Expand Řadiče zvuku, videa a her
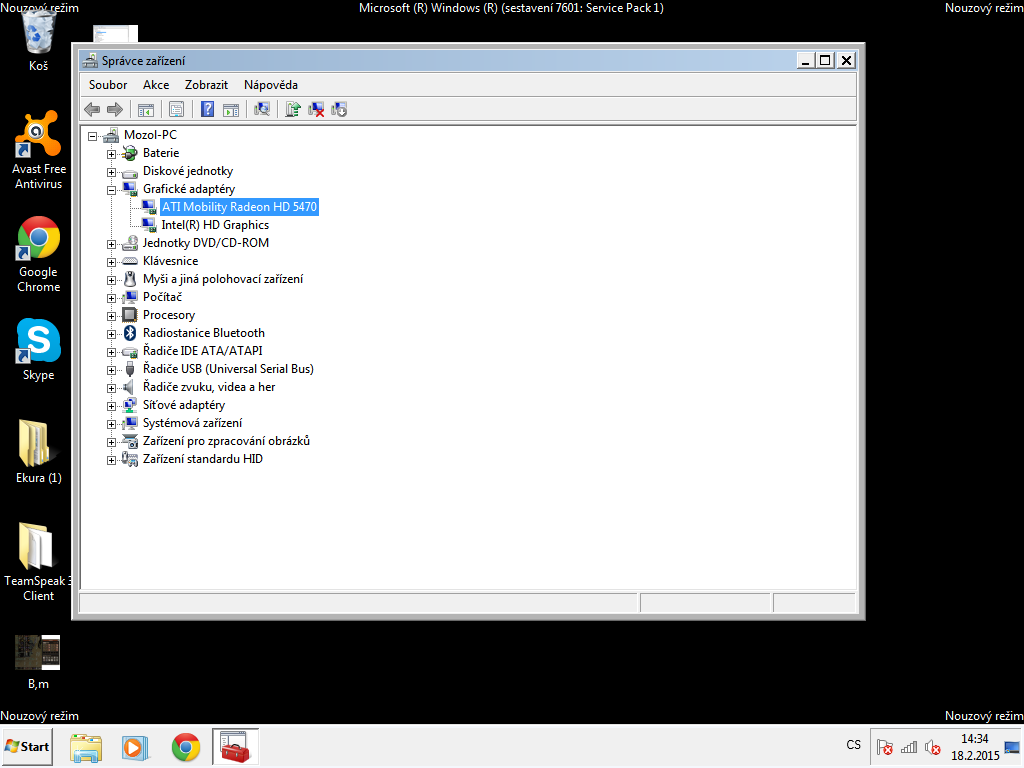Image resolution: width=1024 pixels, height=768 pixels. (112, 389)
